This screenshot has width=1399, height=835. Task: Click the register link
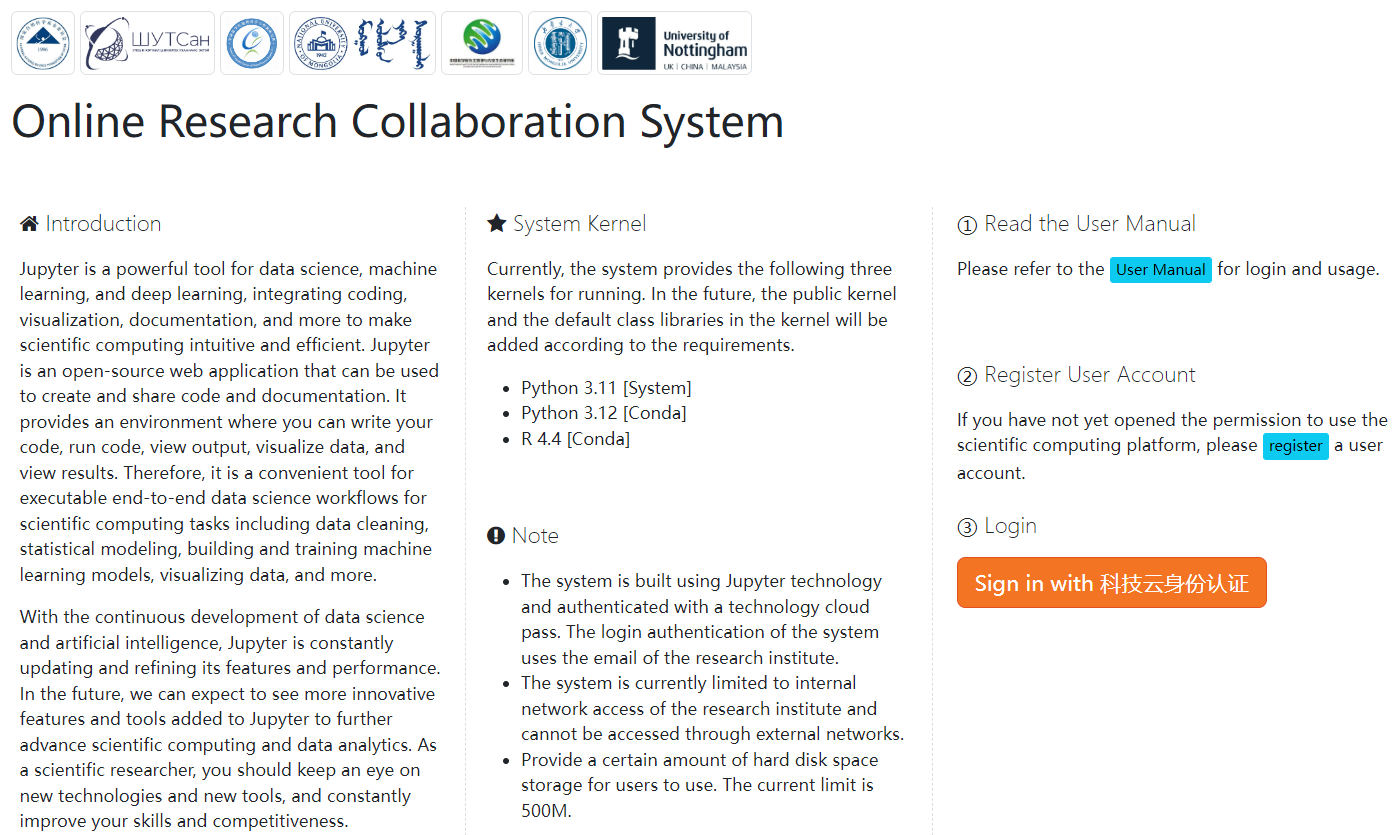(x=1295, y=446)
